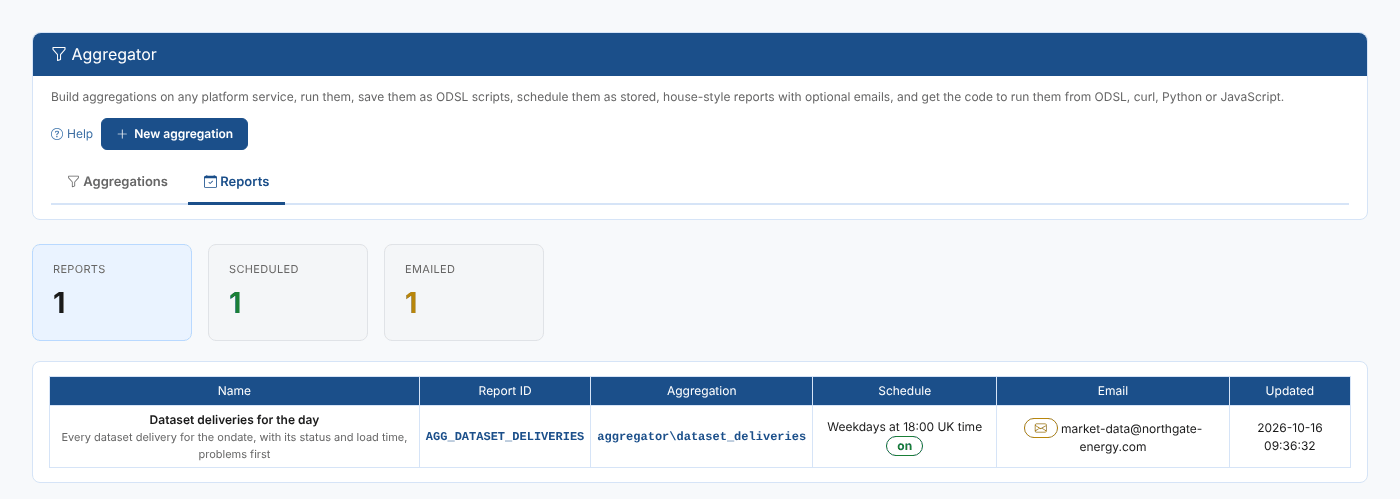Click the Aggregator funnel icon in header
The image size is (1400, 499).
(x=59, y=54)
